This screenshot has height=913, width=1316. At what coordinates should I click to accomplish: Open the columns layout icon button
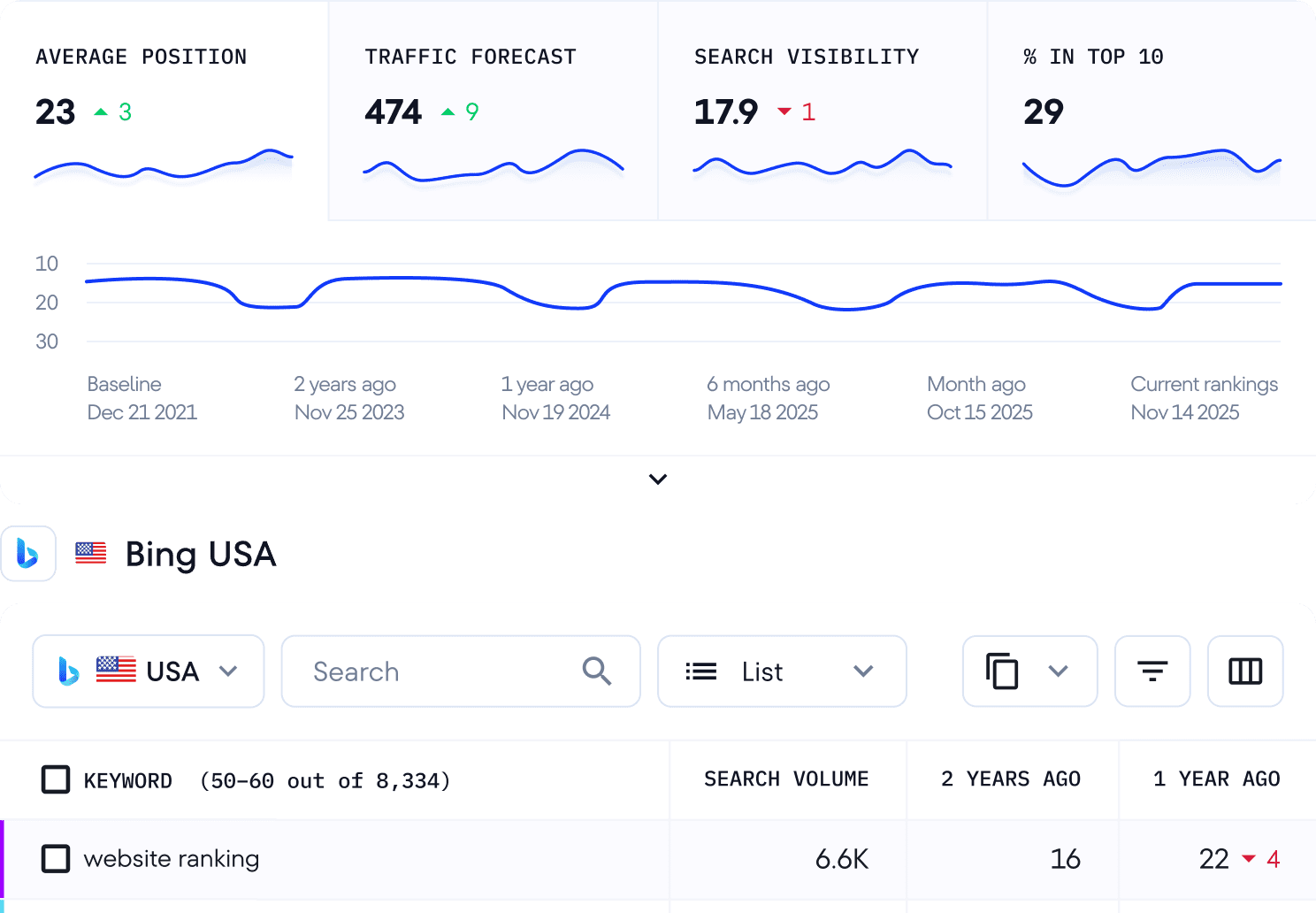click(1244, 671)
